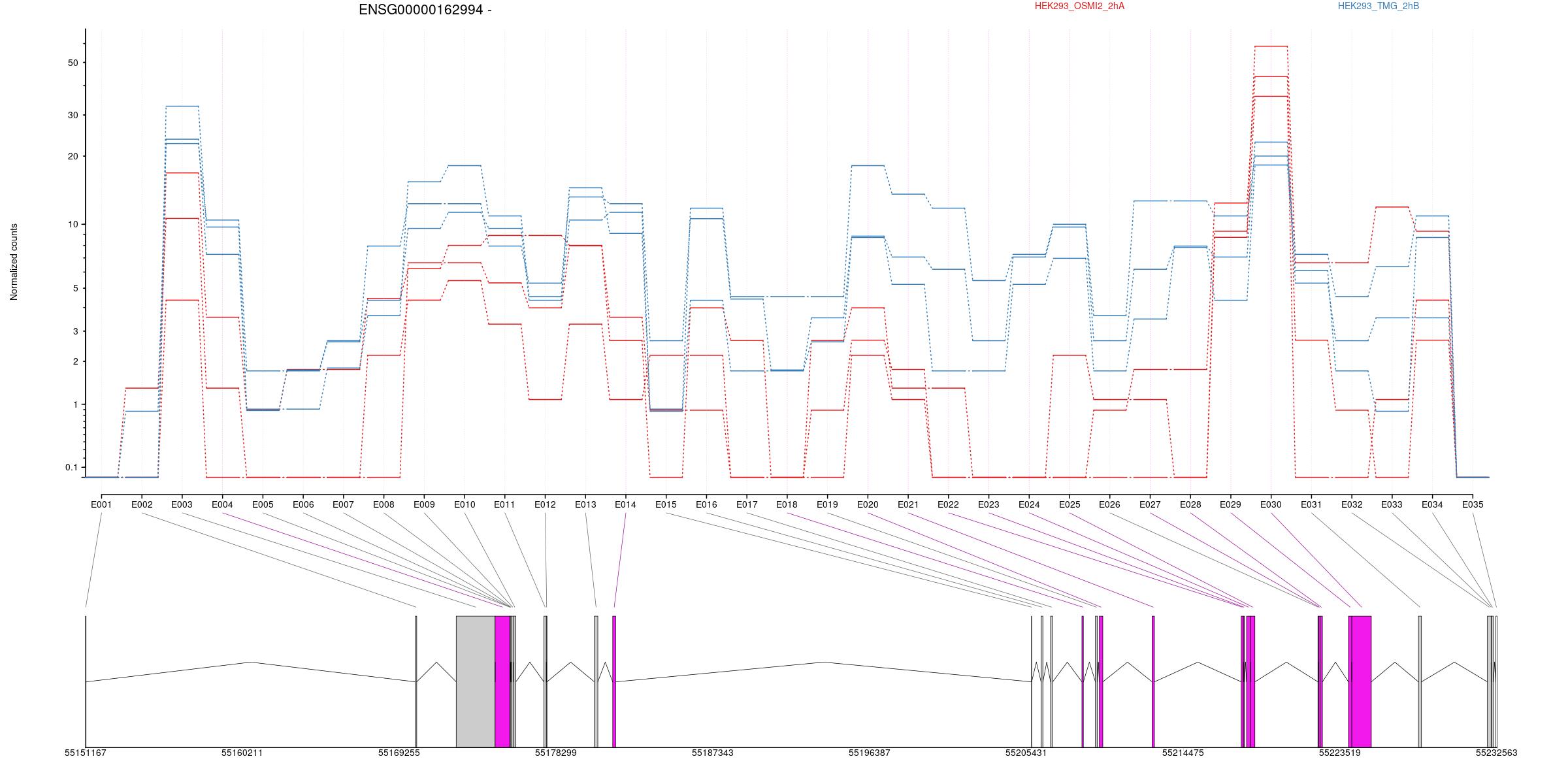Click exon label E022
The image size is (1568, 784).
(948, 504)
